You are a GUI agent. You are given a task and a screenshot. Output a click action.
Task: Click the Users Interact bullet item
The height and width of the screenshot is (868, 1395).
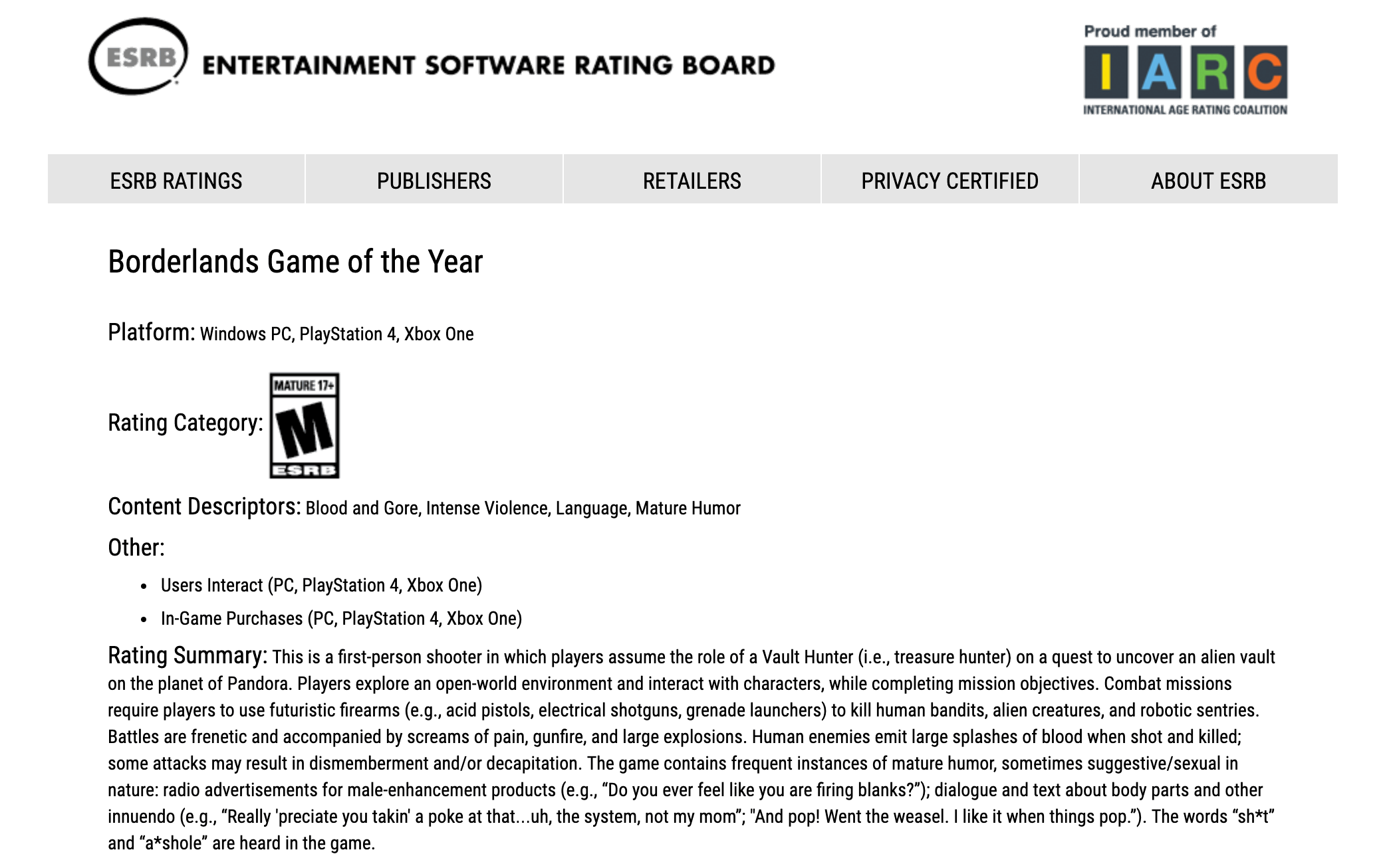tap(321, 586)
